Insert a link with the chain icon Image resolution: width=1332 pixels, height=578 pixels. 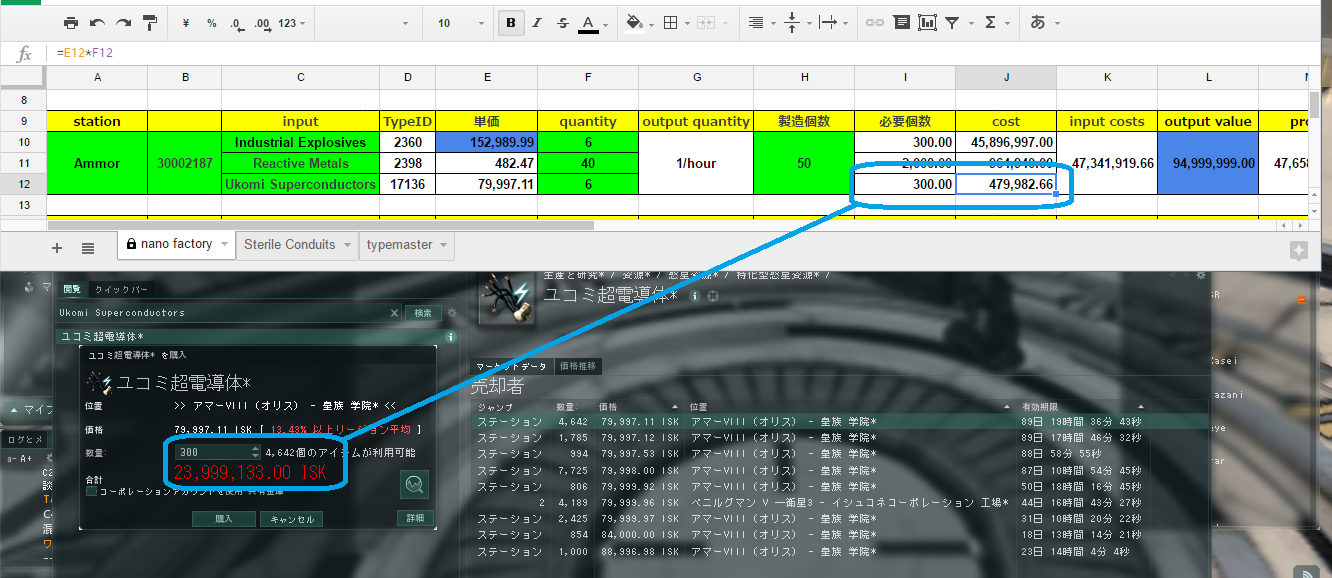pos(874,22)
